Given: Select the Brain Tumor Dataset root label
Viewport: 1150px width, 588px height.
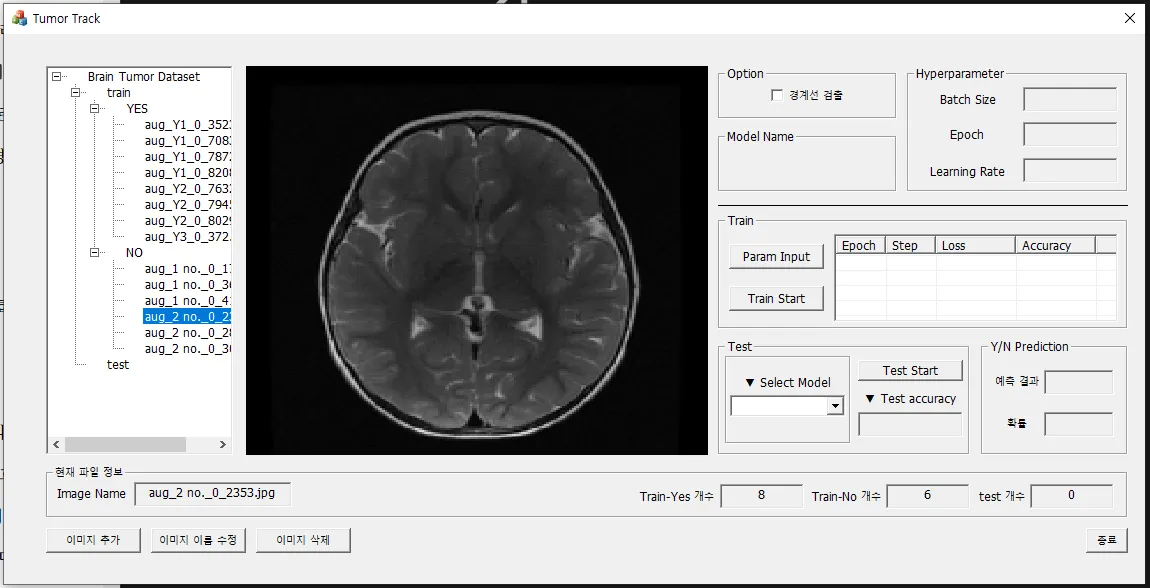Looking at the screenshot, I should [x=144, y=76].
